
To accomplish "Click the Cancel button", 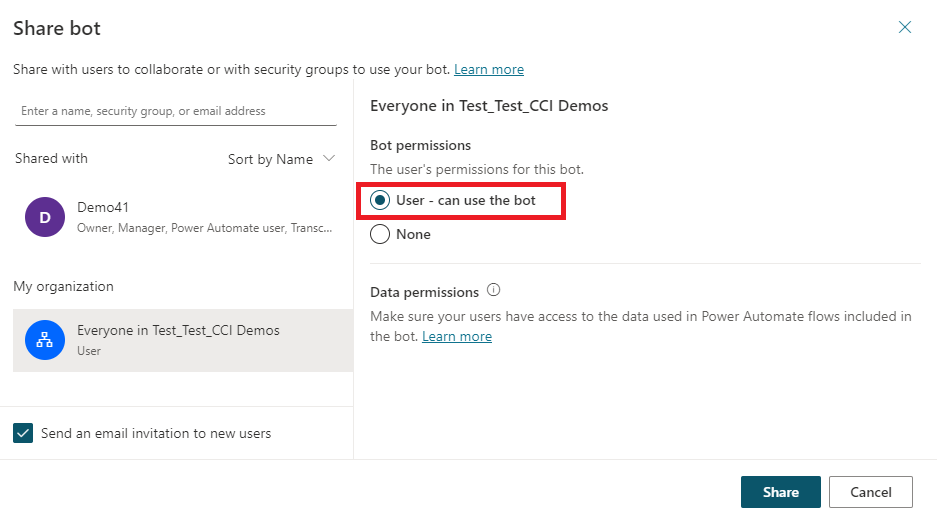I will coord(871,492).
